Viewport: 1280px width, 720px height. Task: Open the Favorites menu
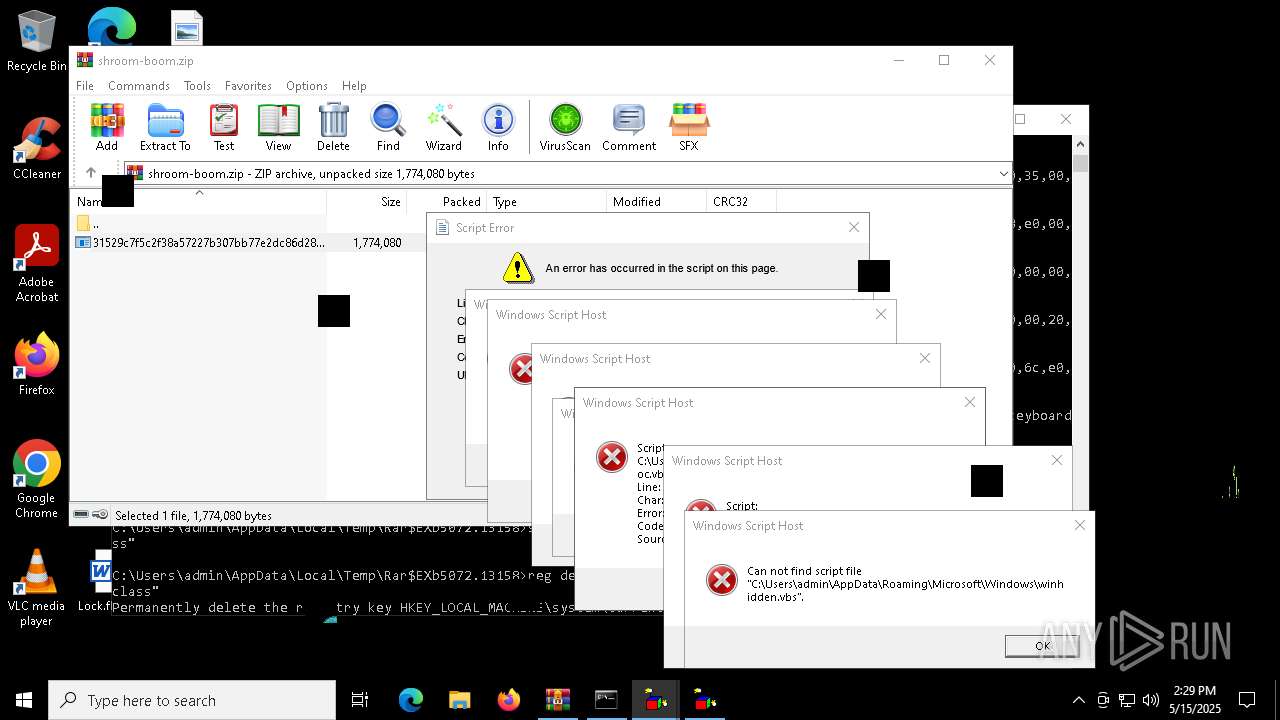(x=248, y=86)
